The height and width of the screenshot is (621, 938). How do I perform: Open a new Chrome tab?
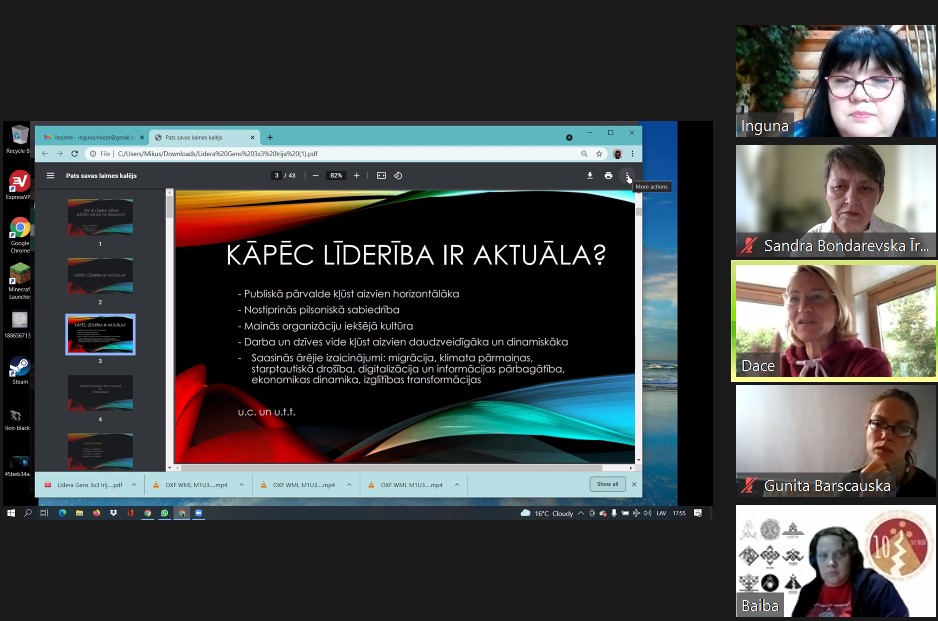pos(270,138)
